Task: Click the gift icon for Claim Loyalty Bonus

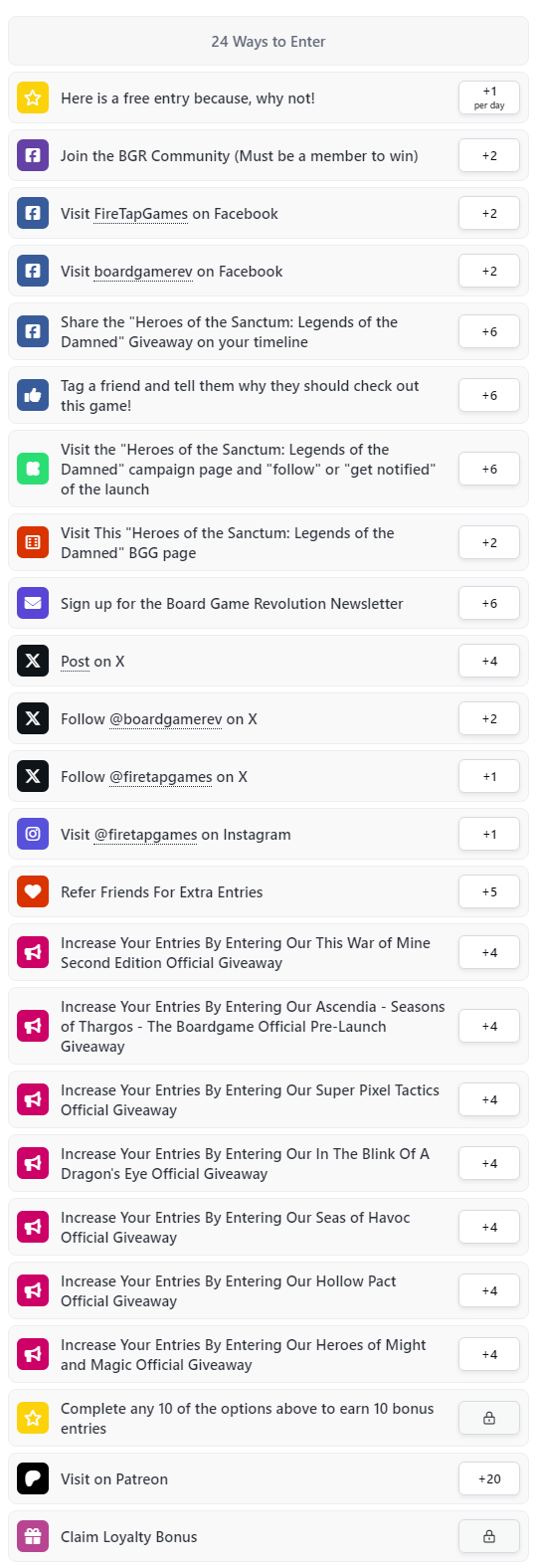Action: [x=33, y=1536]
